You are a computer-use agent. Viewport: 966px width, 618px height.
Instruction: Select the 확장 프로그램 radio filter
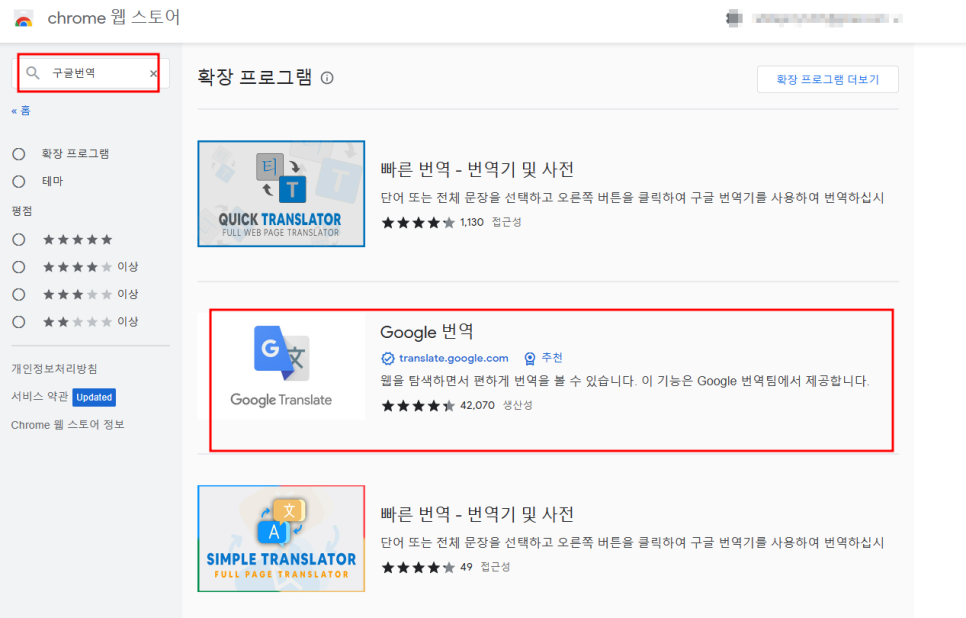(19, 154)
